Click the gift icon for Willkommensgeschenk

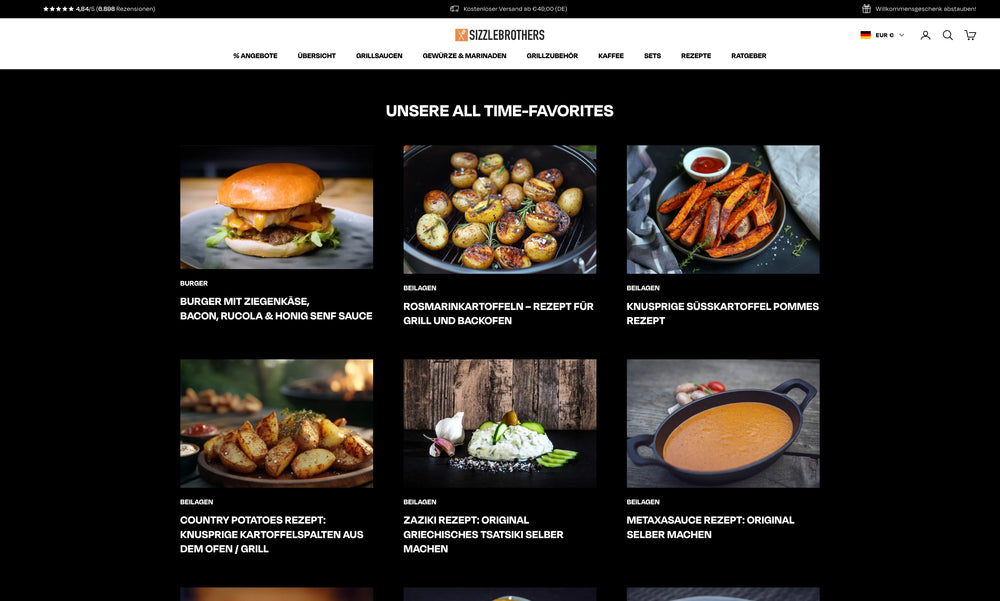click(866, 8)
